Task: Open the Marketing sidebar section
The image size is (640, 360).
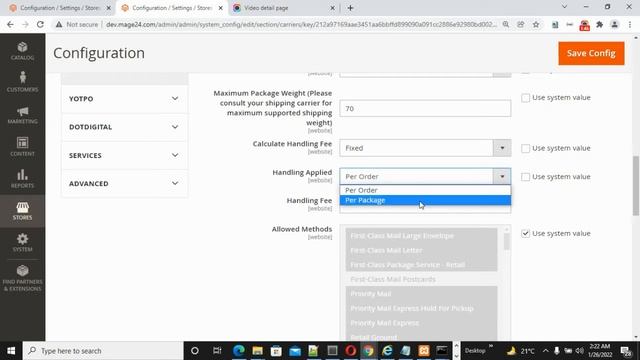Action: (22, 115)
